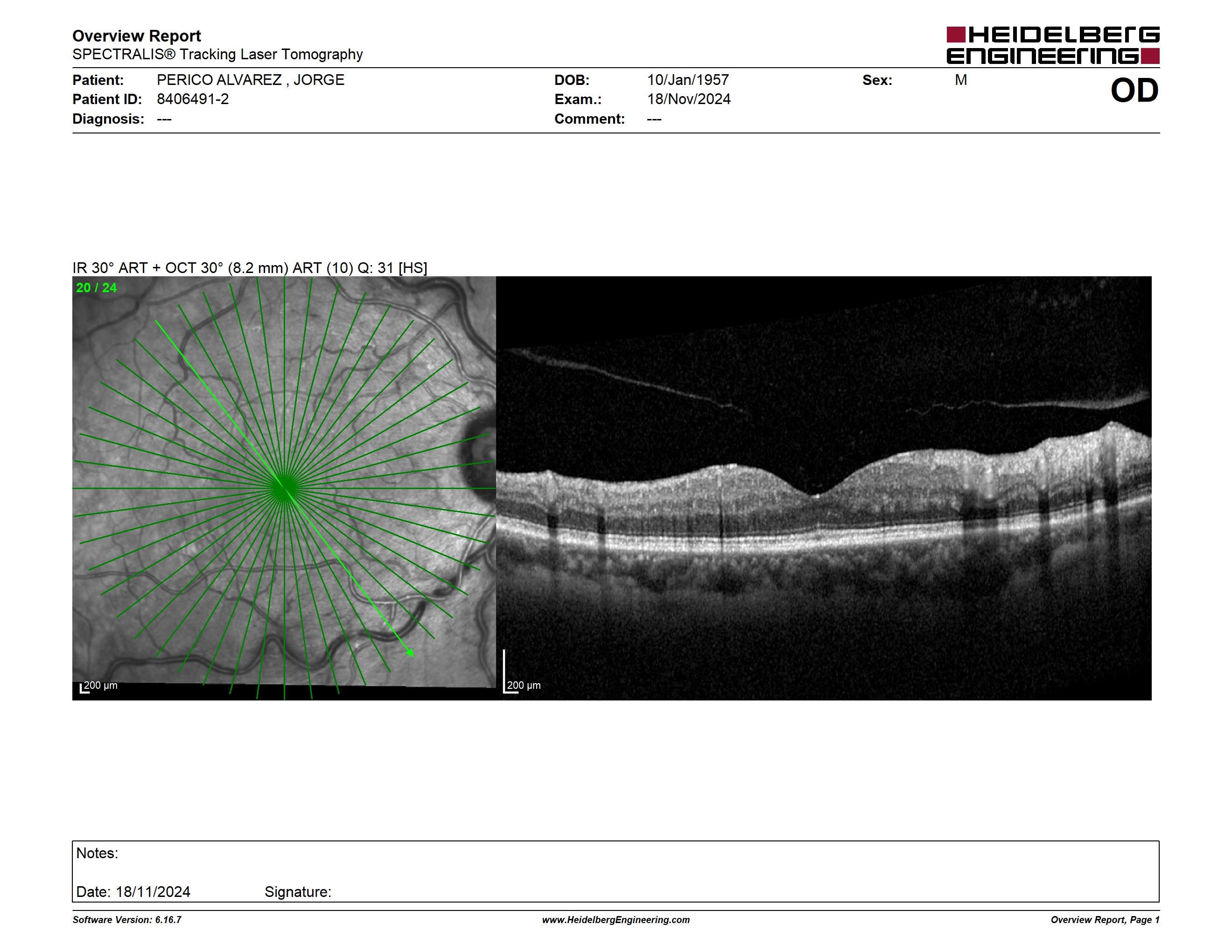
Task: Click the 'Exam.:' label
Action: [578, 99]
